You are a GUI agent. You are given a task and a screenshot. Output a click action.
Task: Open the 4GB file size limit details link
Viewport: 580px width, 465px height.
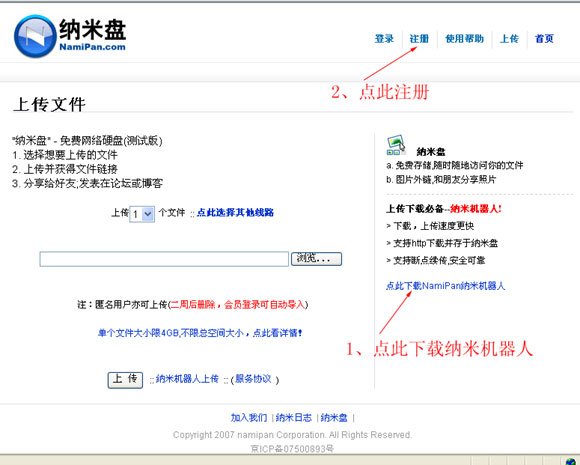click(x=200, y=333)
